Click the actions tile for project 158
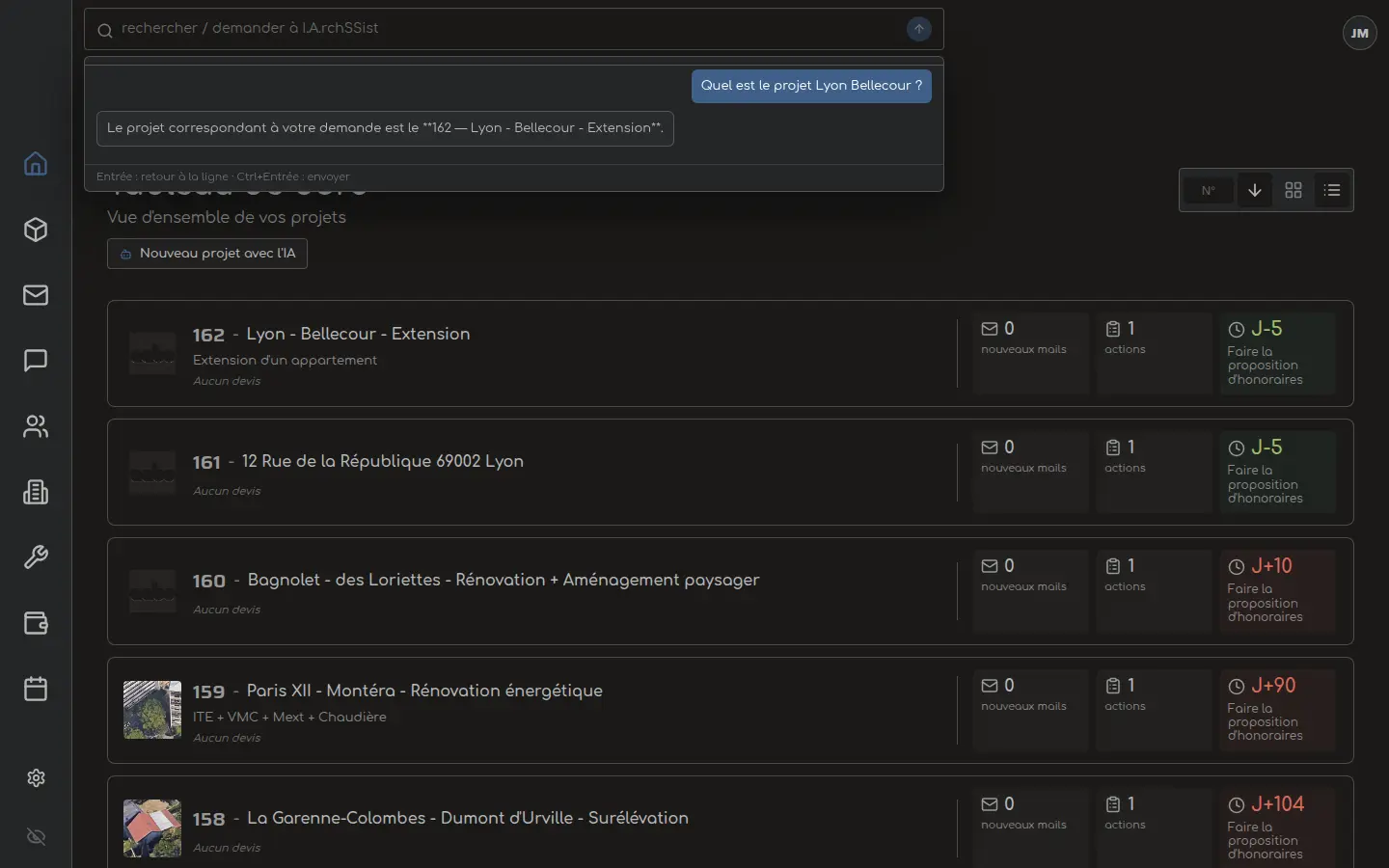 pyautogui.click(x=1155, y=827)
